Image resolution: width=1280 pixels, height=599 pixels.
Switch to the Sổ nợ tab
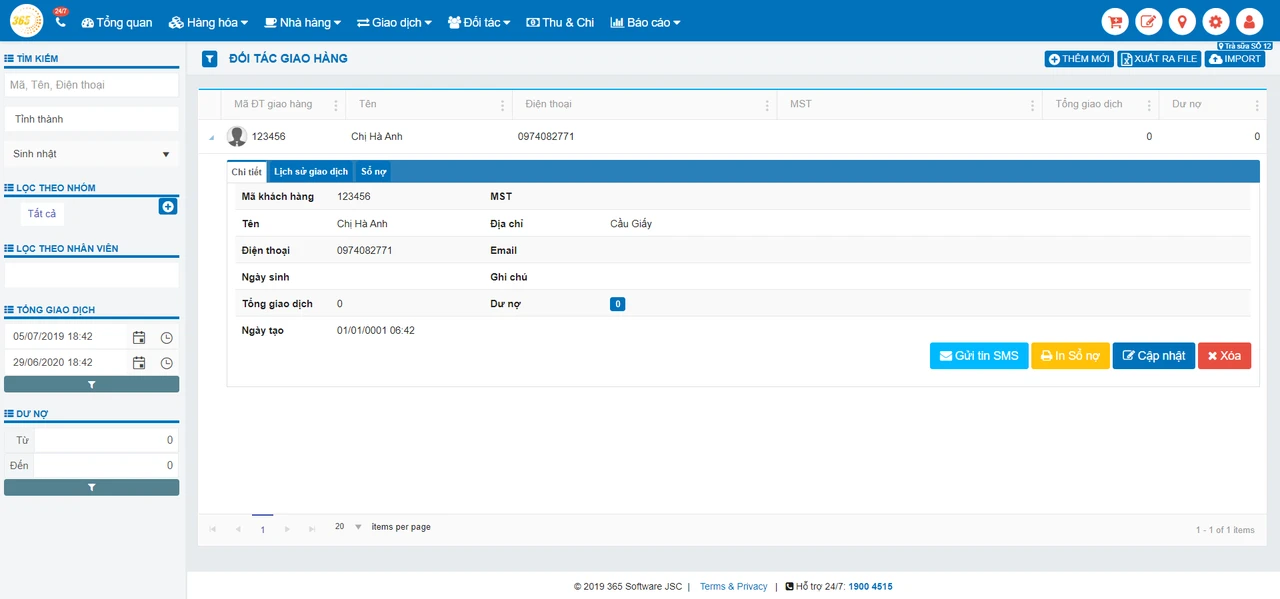tap(374, 172)
